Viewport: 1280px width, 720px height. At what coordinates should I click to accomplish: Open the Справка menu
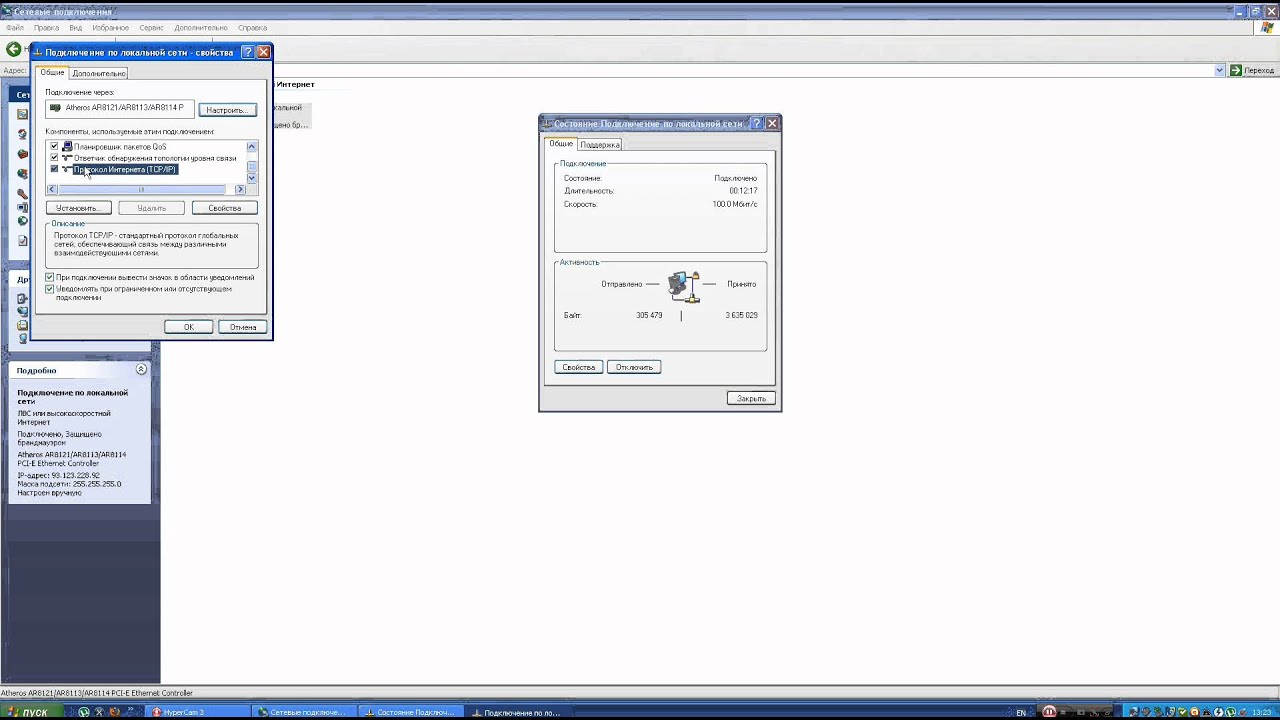252,28
